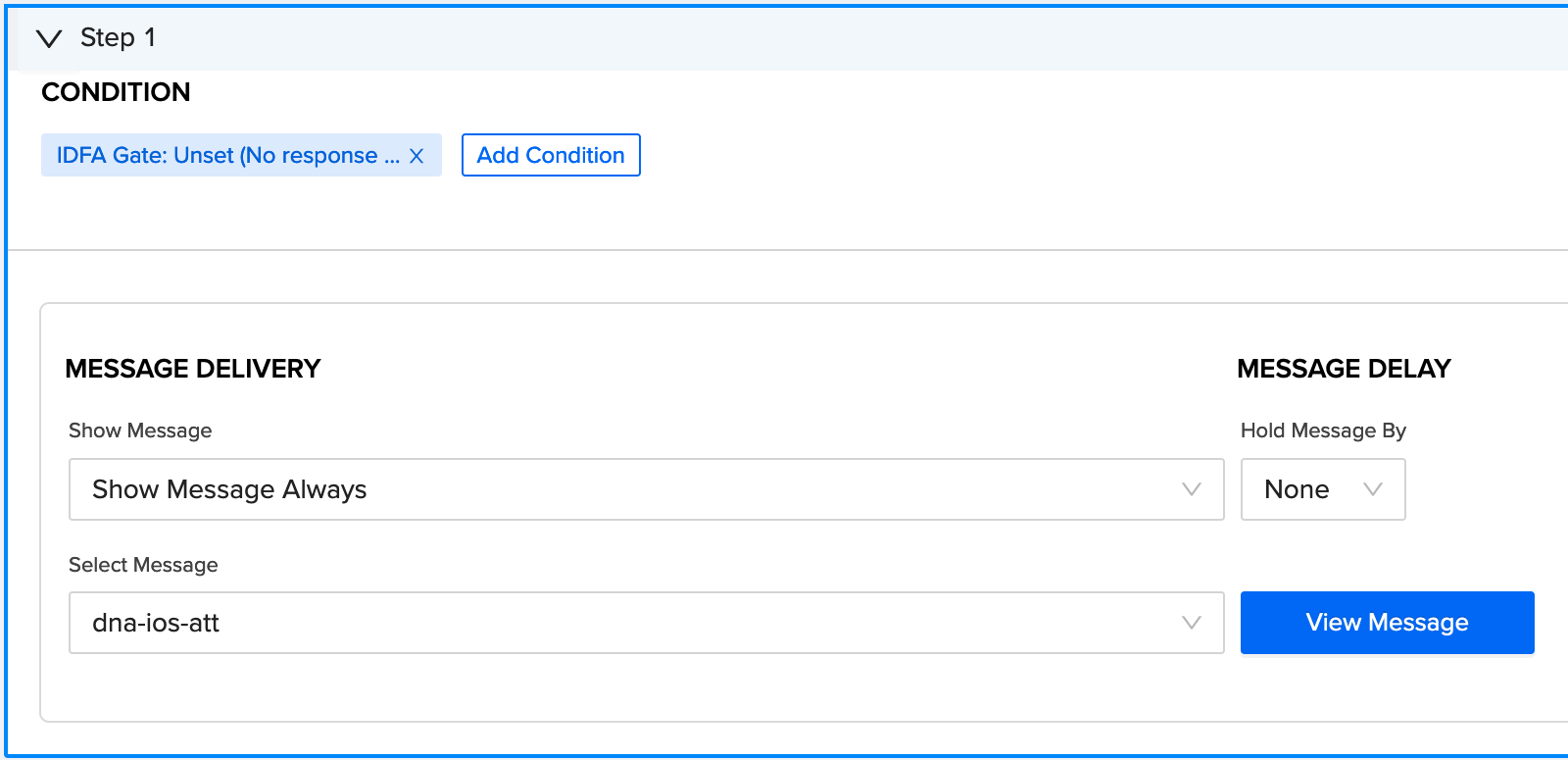Viewport: 1568px width, 760px height.
Task: Click the Step 1 title text
Action: [118, 37]
